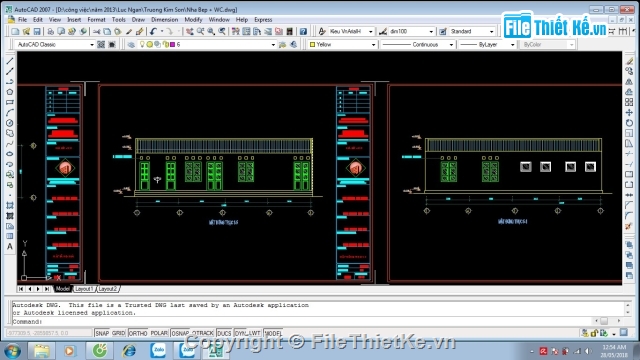Viewport: 640px width, 360px height.
Task: Click the Undo arrow icon
Action: pos(153,31)
